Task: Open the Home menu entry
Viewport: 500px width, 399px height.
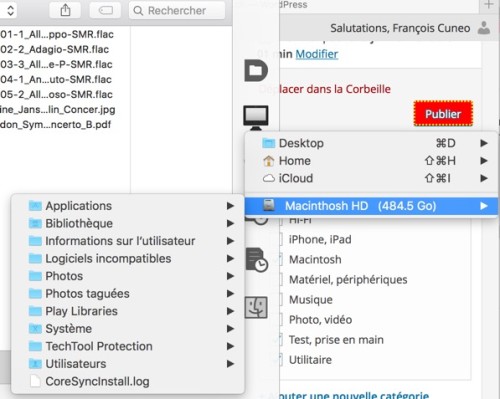Action: point(372,161)
